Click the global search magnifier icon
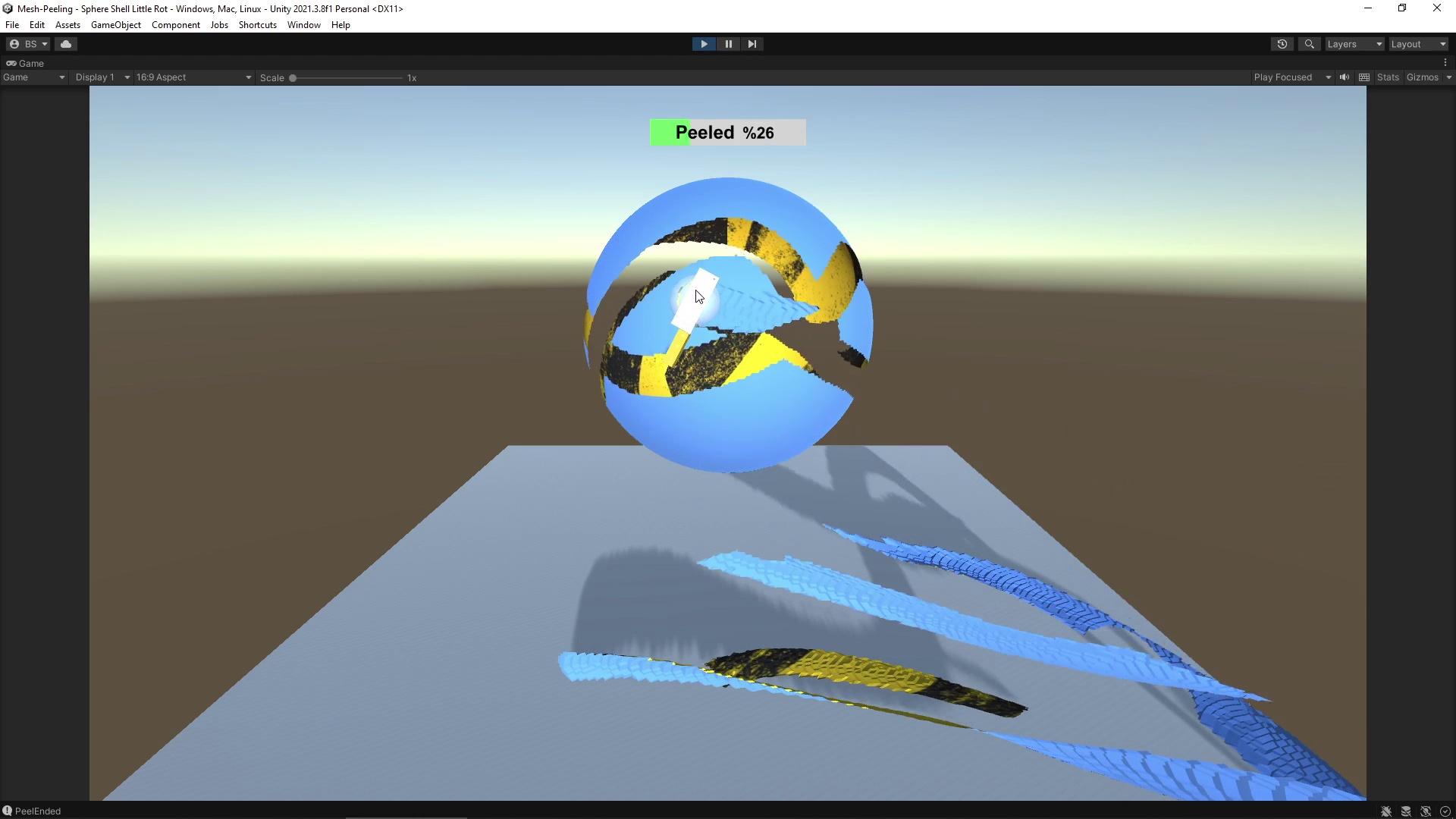 tap(1309, 44)
